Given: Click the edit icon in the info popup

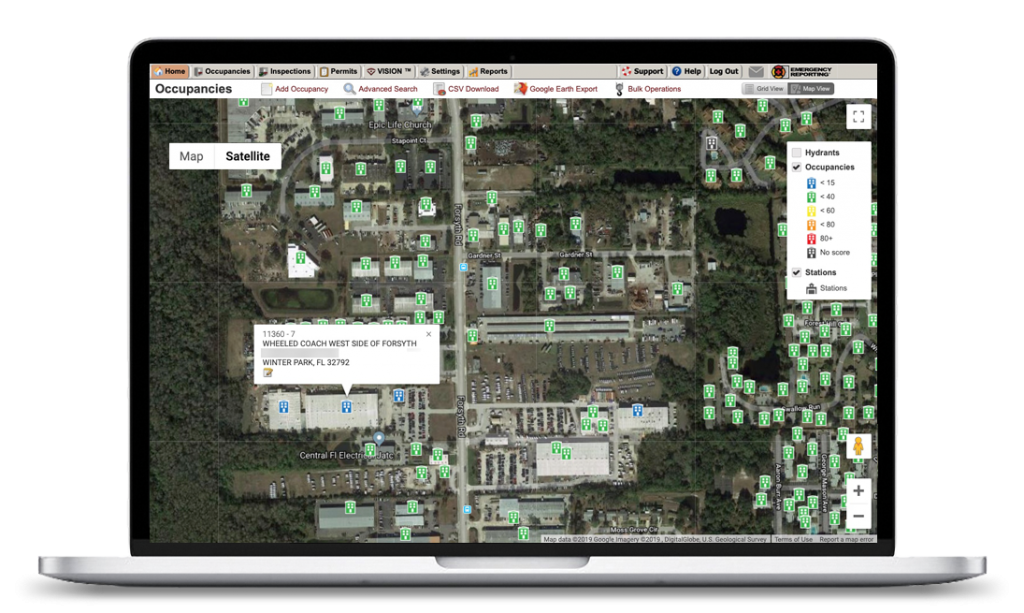Looking at the screenshot, I should (267, 373).
